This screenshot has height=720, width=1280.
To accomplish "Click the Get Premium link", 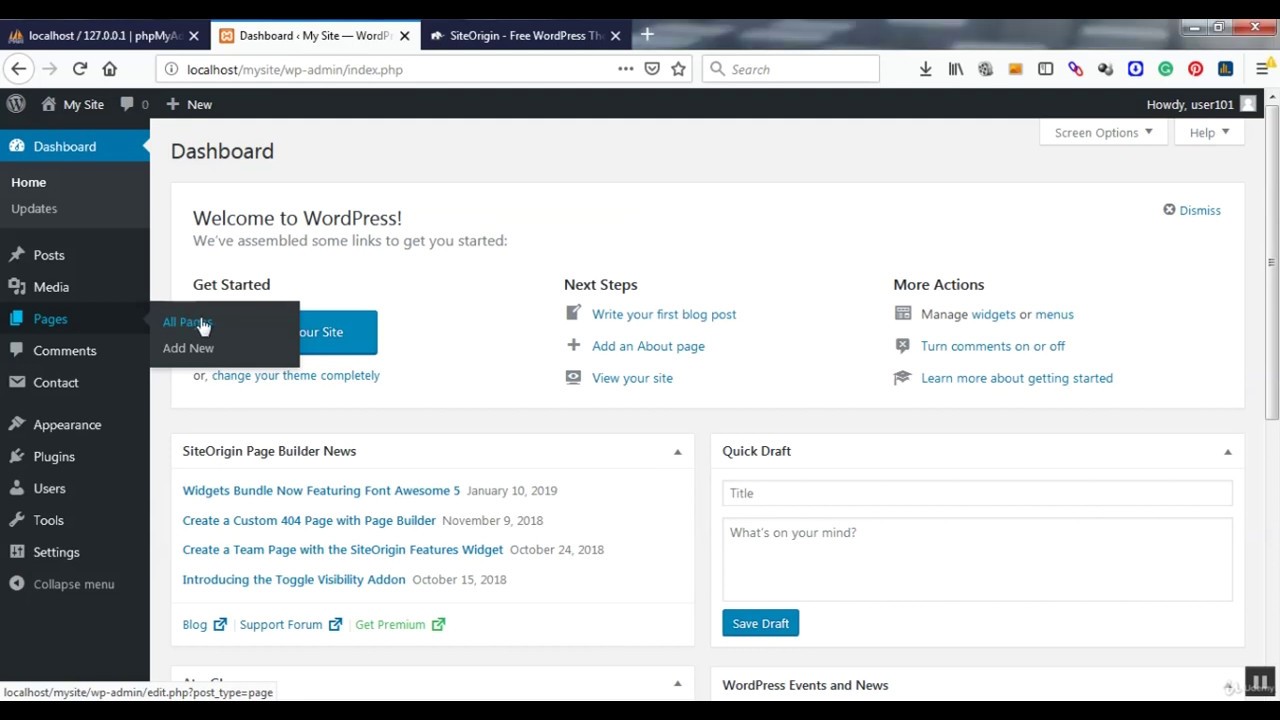I will [399, 624].
